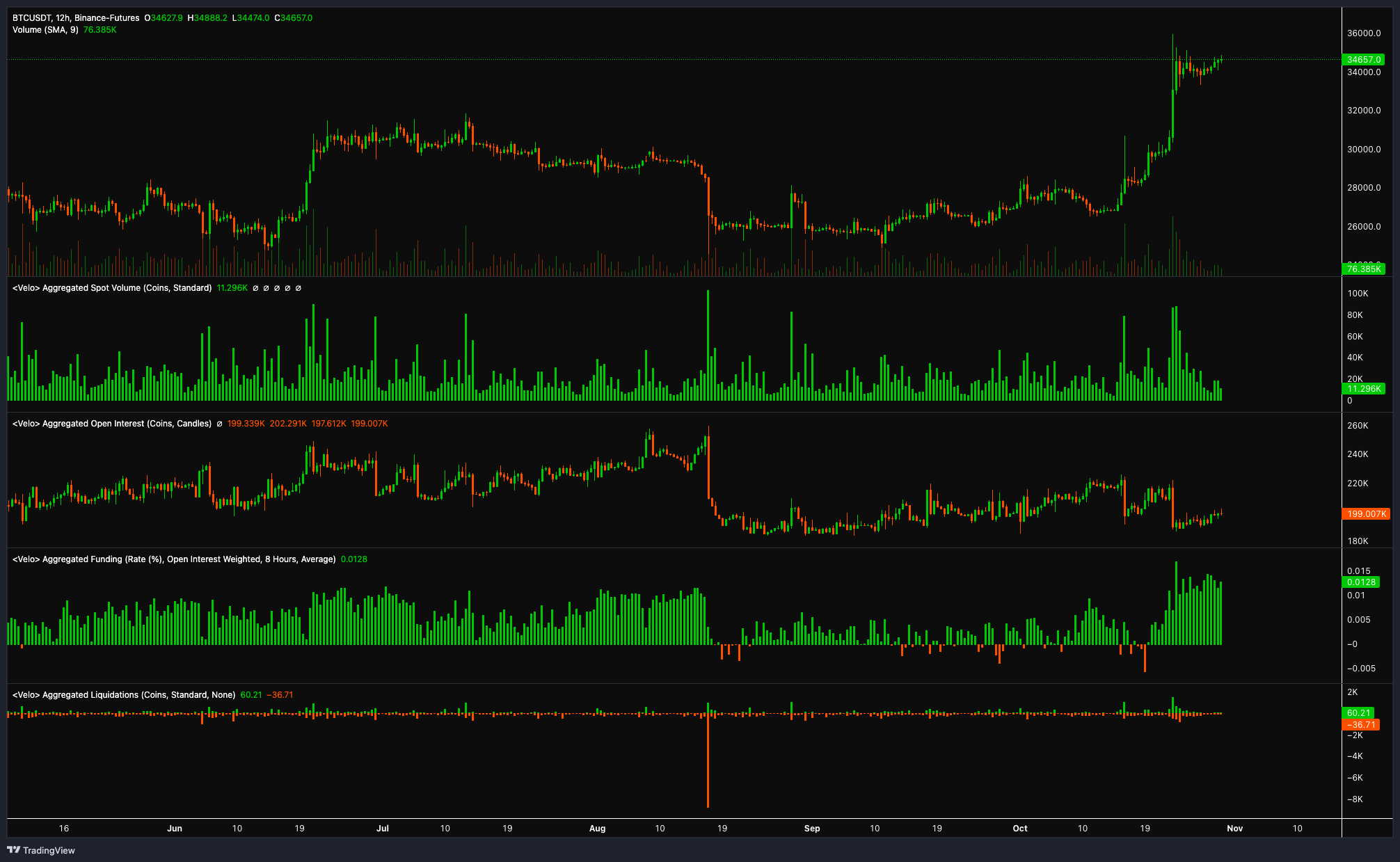This screenshot has width=1400, height=862.
Task: Click the Nov label on the time axis
Action: [1234, 828]
